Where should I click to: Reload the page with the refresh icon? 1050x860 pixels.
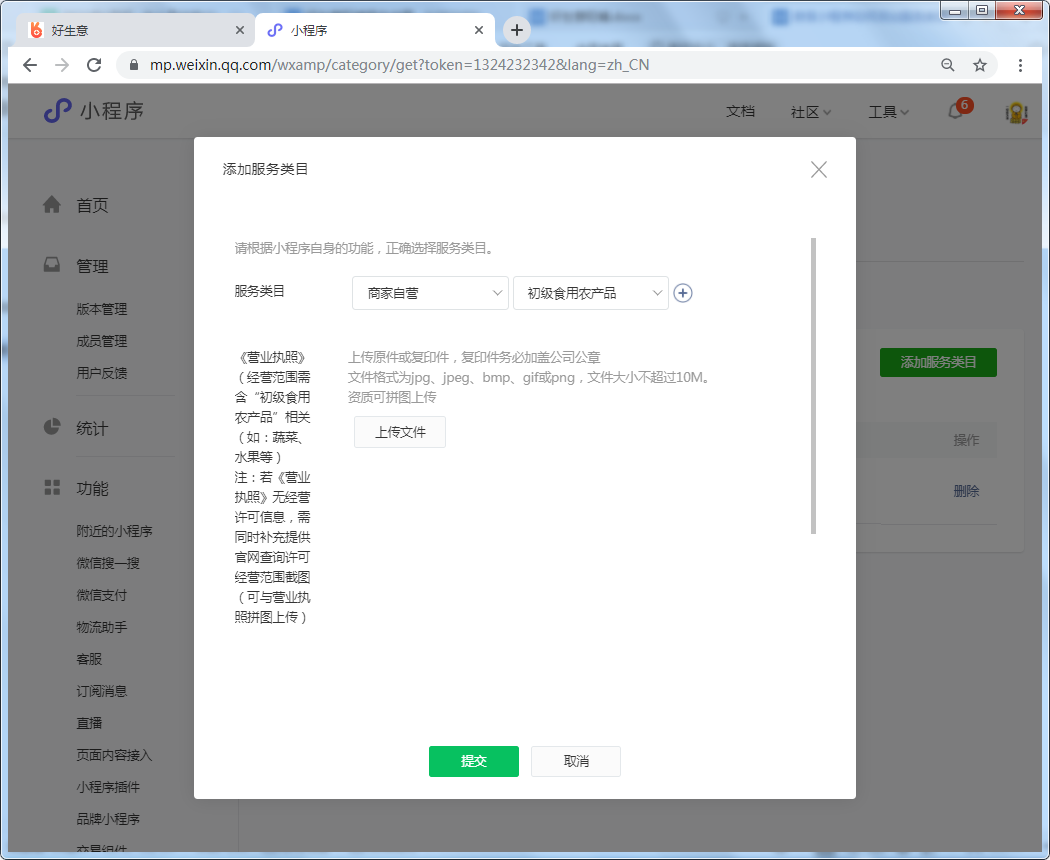pyautogui.click(x=94, y=65)
